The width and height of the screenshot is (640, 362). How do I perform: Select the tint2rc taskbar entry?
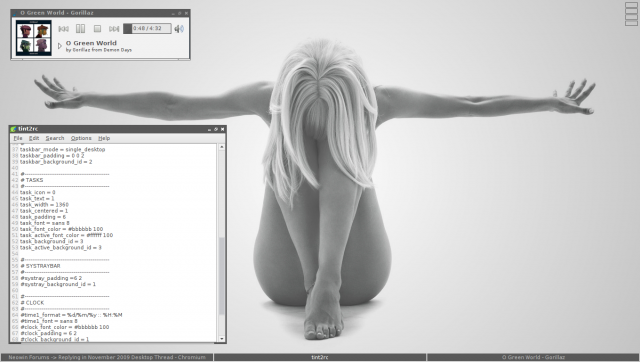320,358
